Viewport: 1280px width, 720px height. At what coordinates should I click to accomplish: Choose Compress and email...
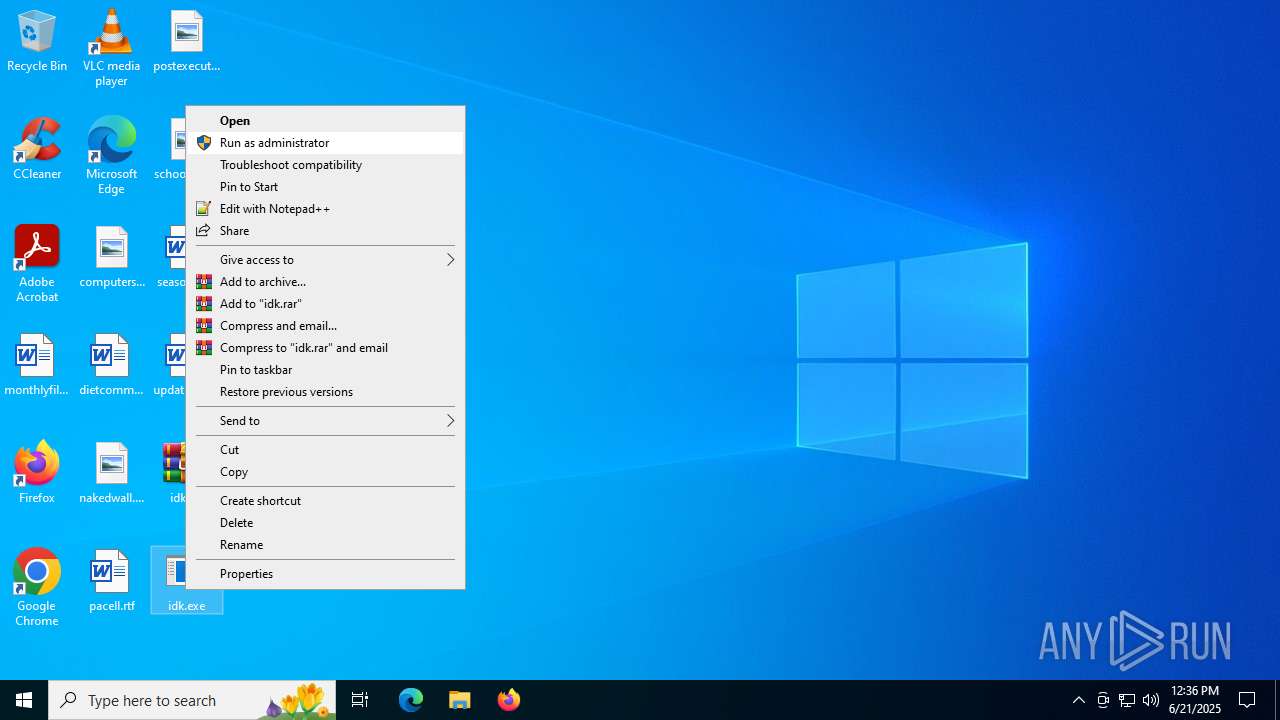click(325, 326)
